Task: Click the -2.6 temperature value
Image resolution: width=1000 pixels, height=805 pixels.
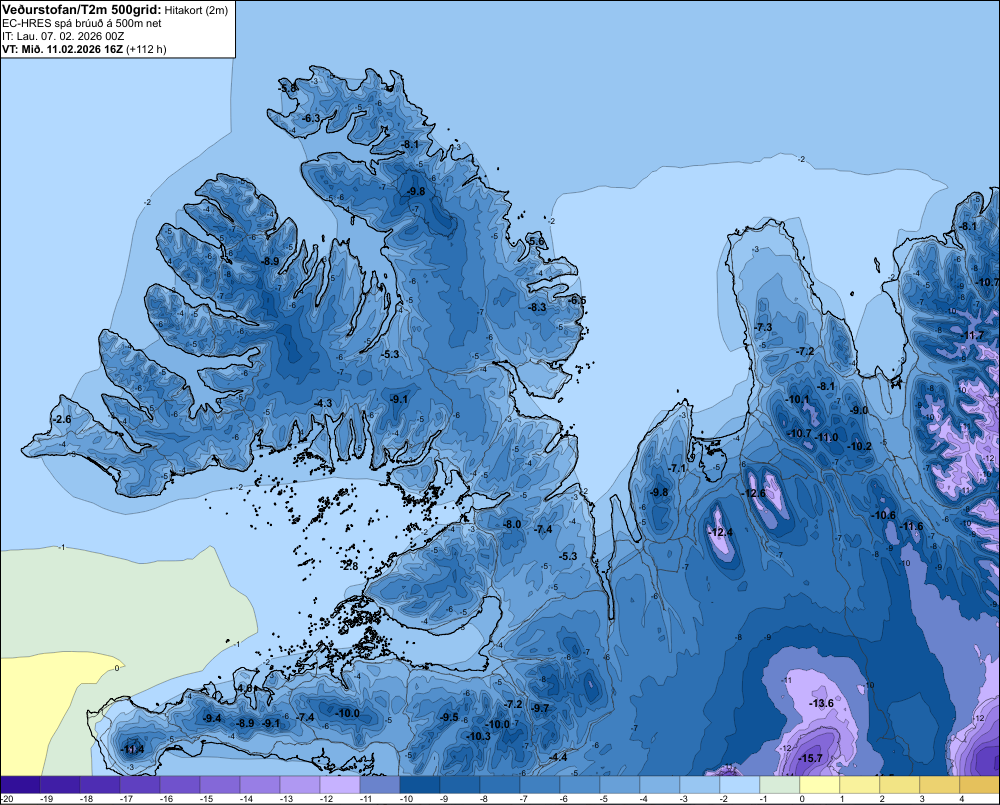Action: 62,419
